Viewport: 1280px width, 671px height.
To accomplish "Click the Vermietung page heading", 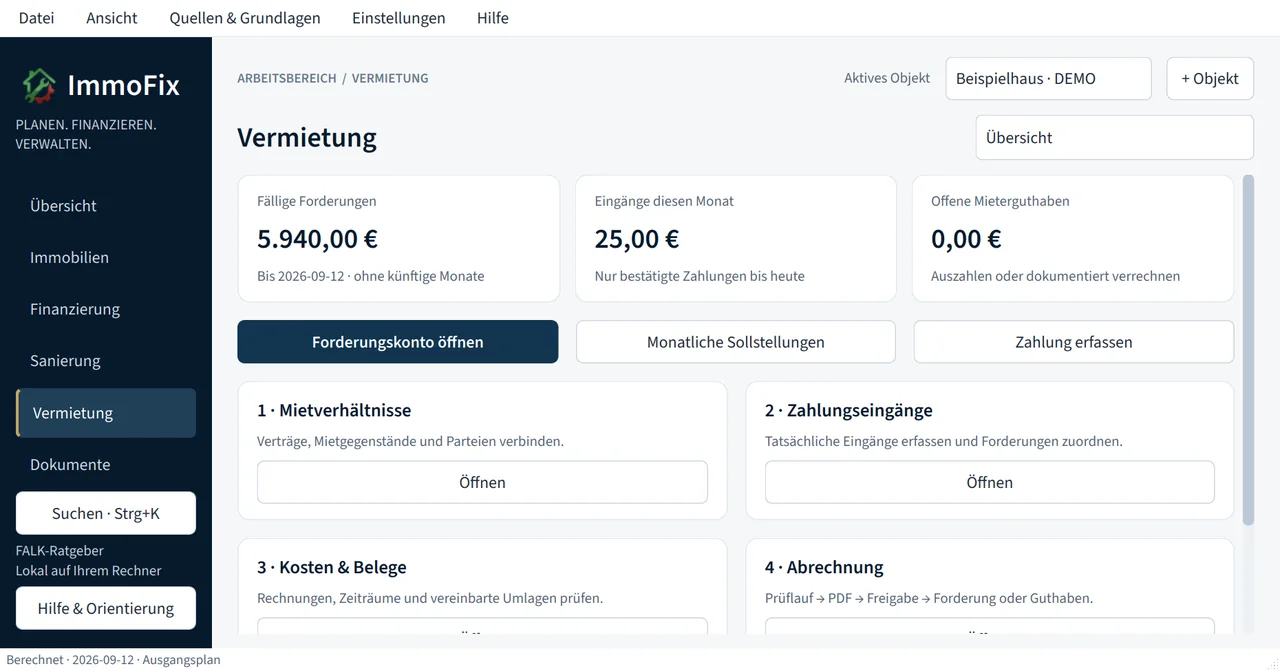I will point(307,138).
